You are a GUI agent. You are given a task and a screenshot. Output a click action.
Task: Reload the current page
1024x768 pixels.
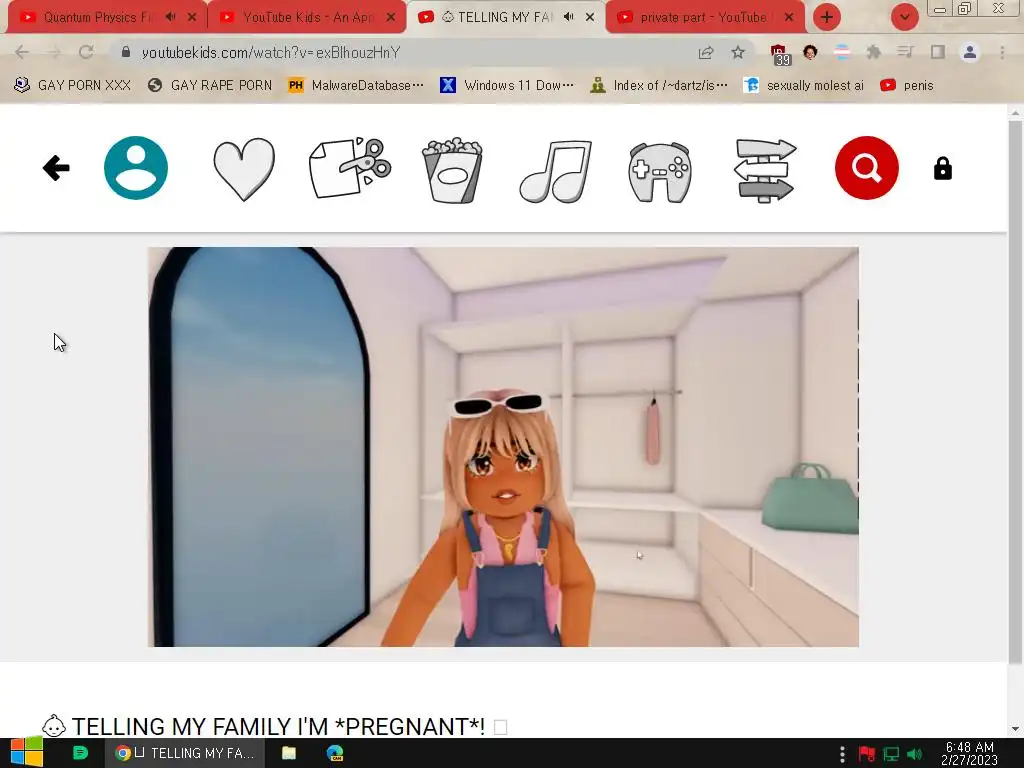pyautogui.click(x=86, y=52)
